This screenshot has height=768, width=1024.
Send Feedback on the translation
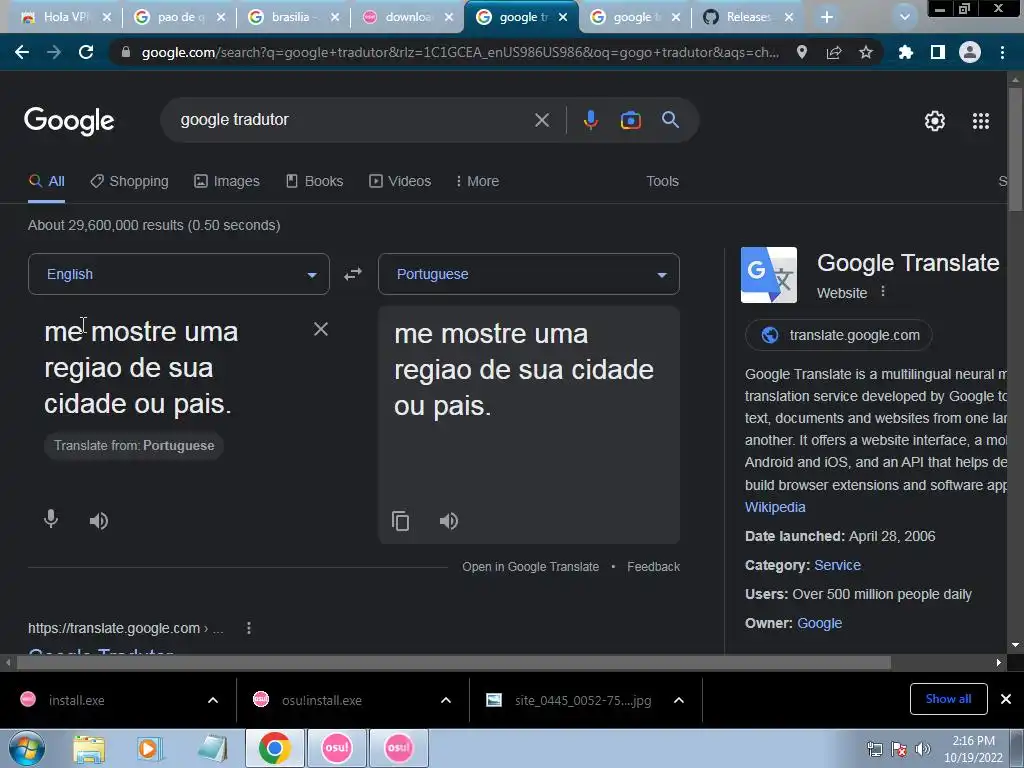point(653,567)
